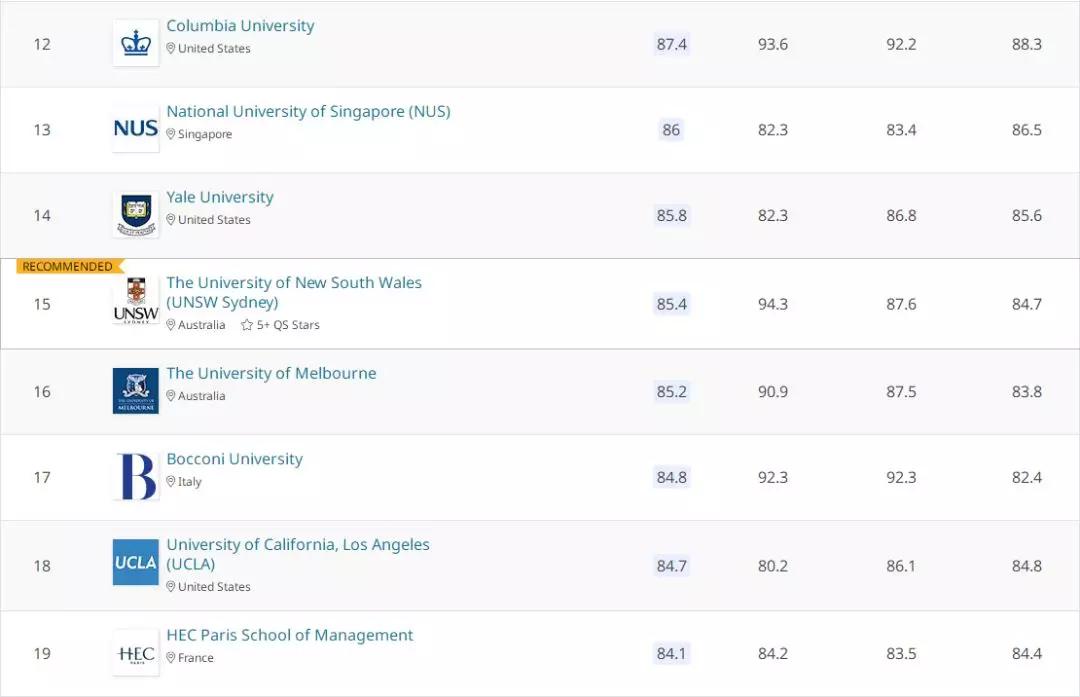The image size is (1080, 697).
Task: Click the NUS logo icon
Action: [135, 129]
